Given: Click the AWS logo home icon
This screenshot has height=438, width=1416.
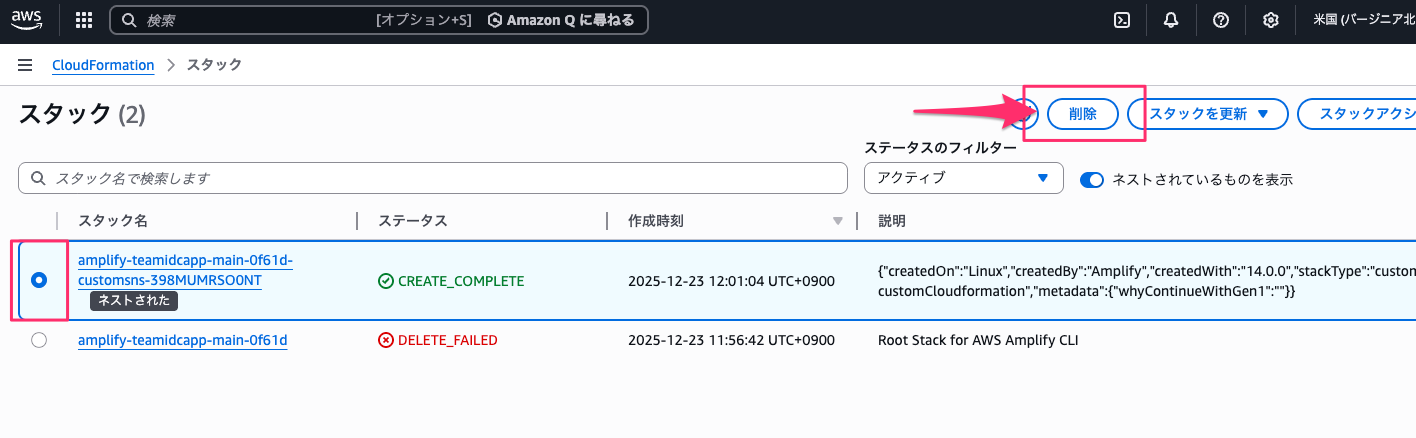Looking at the screenshot, I should click(27, 20).
